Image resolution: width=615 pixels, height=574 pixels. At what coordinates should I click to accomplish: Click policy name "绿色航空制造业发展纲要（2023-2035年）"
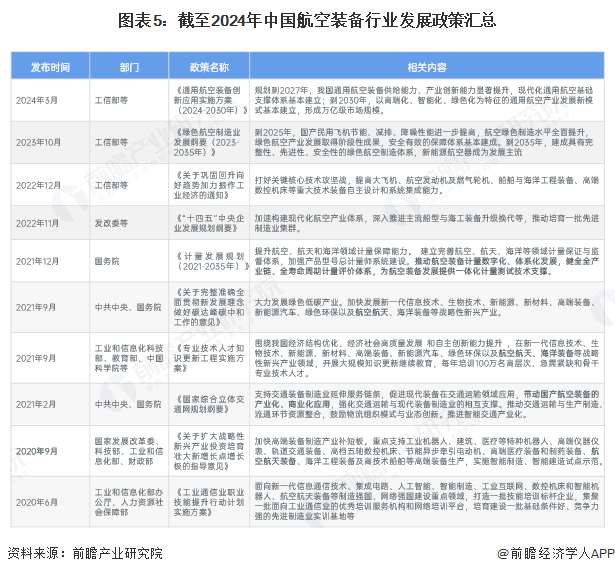coord(207,142)
